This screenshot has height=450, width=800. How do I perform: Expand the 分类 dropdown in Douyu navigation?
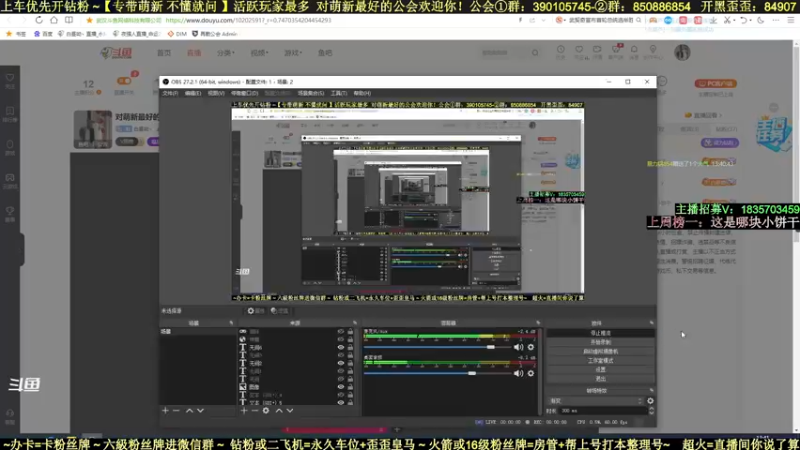[x=226, y=53]
